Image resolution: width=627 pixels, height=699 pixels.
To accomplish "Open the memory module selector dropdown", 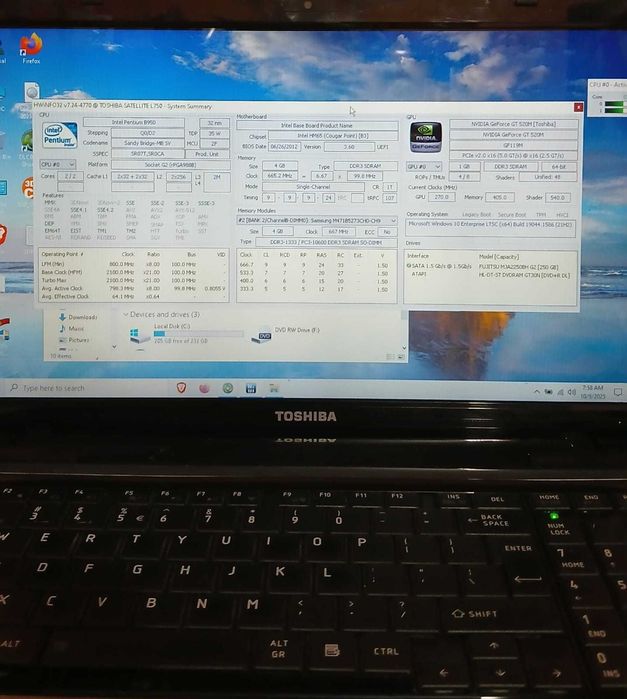I will [x=317, y=221].
